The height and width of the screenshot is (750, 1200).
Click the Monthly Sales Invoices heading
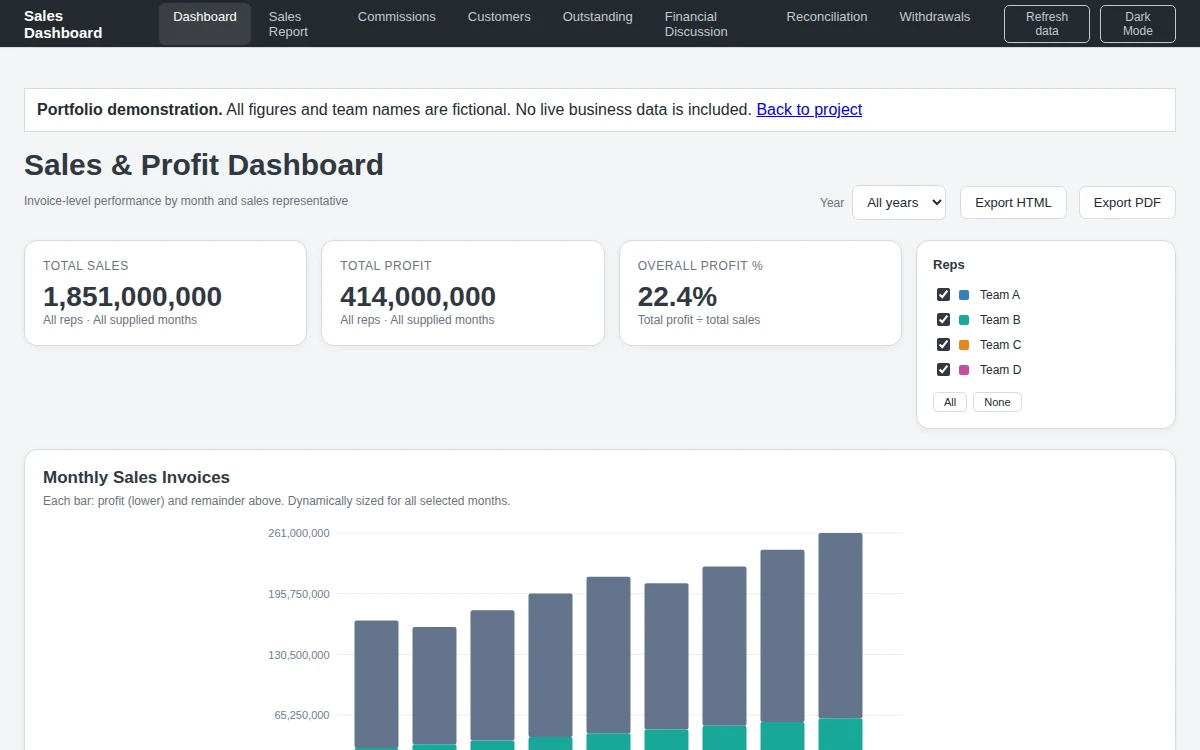(x=136, y=478)
